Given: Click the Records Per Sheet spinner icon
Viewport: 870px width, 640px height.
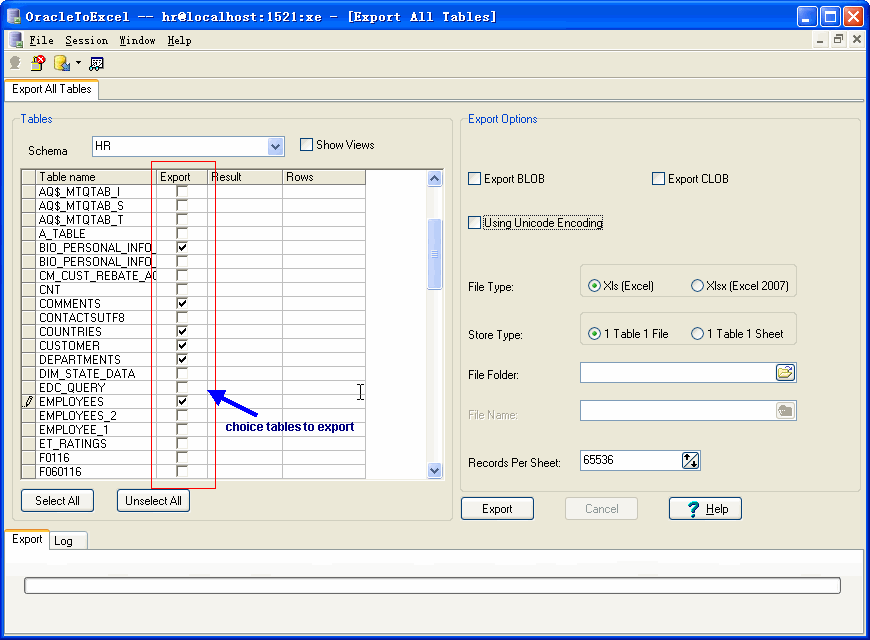Looking at the screenshot, I should (x=690, y=460).
